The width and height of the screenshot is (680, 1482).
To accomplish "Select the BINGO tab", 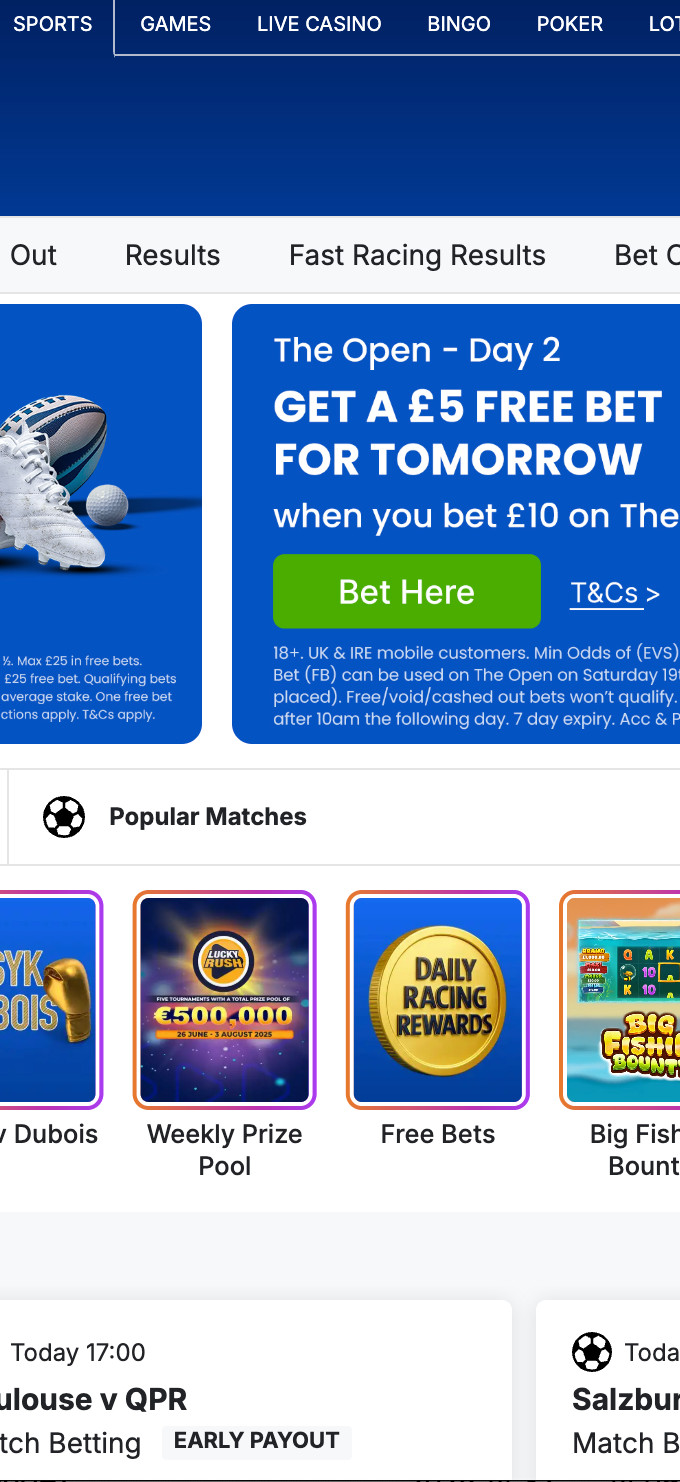I will pos(459,24).
